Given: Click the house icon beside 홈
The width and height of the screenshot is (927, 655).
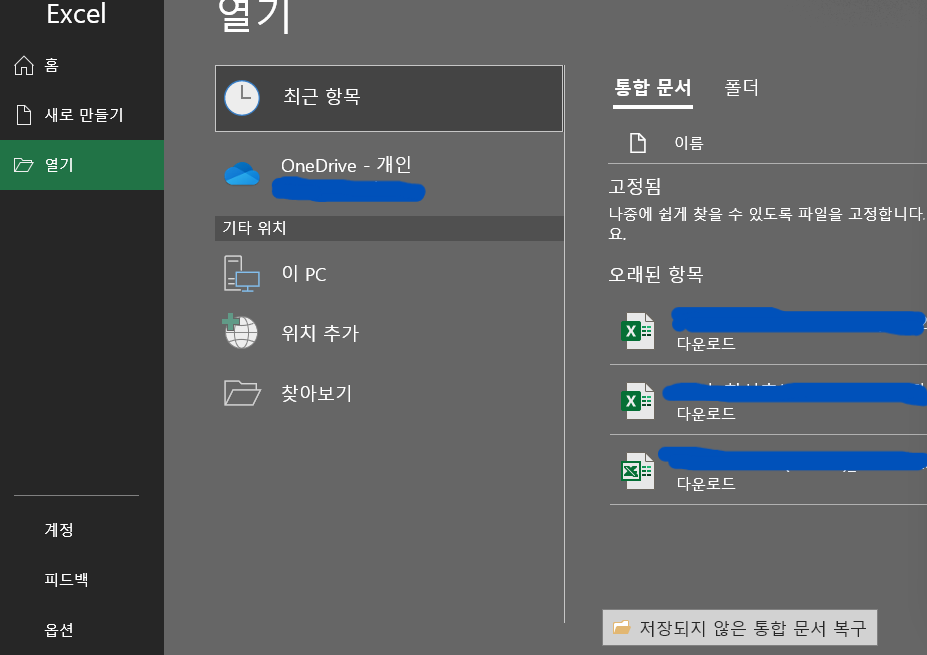Looking at the screenshot, I should 24,65.
